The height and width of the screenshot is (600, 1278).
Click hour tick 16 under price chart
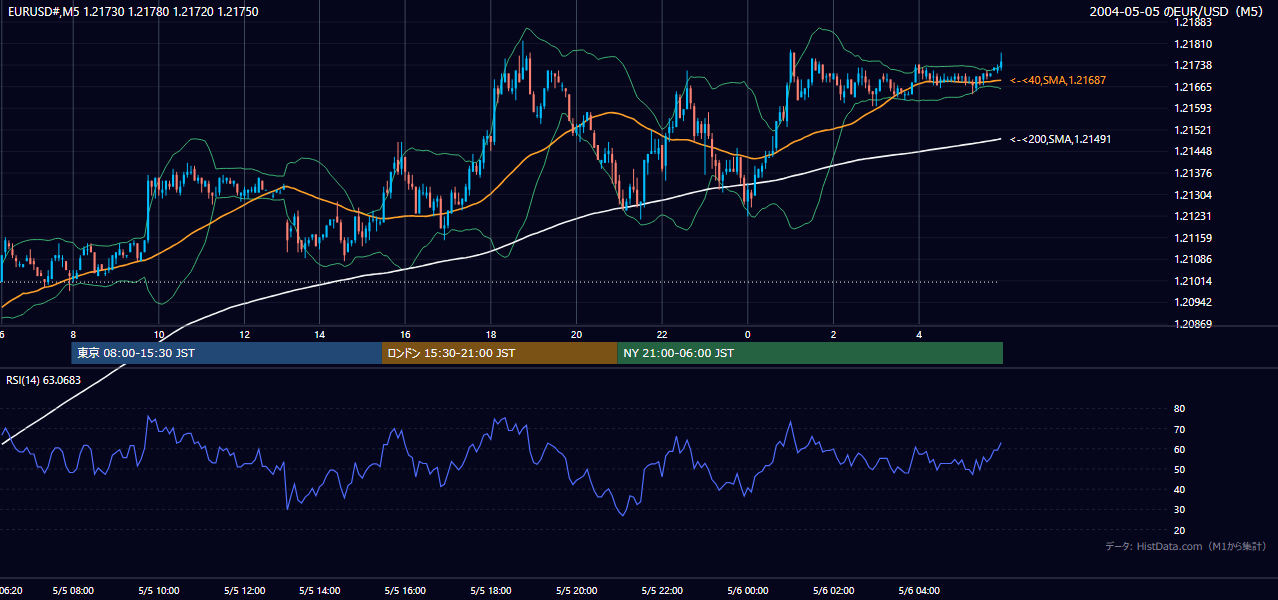coord(405,334)
